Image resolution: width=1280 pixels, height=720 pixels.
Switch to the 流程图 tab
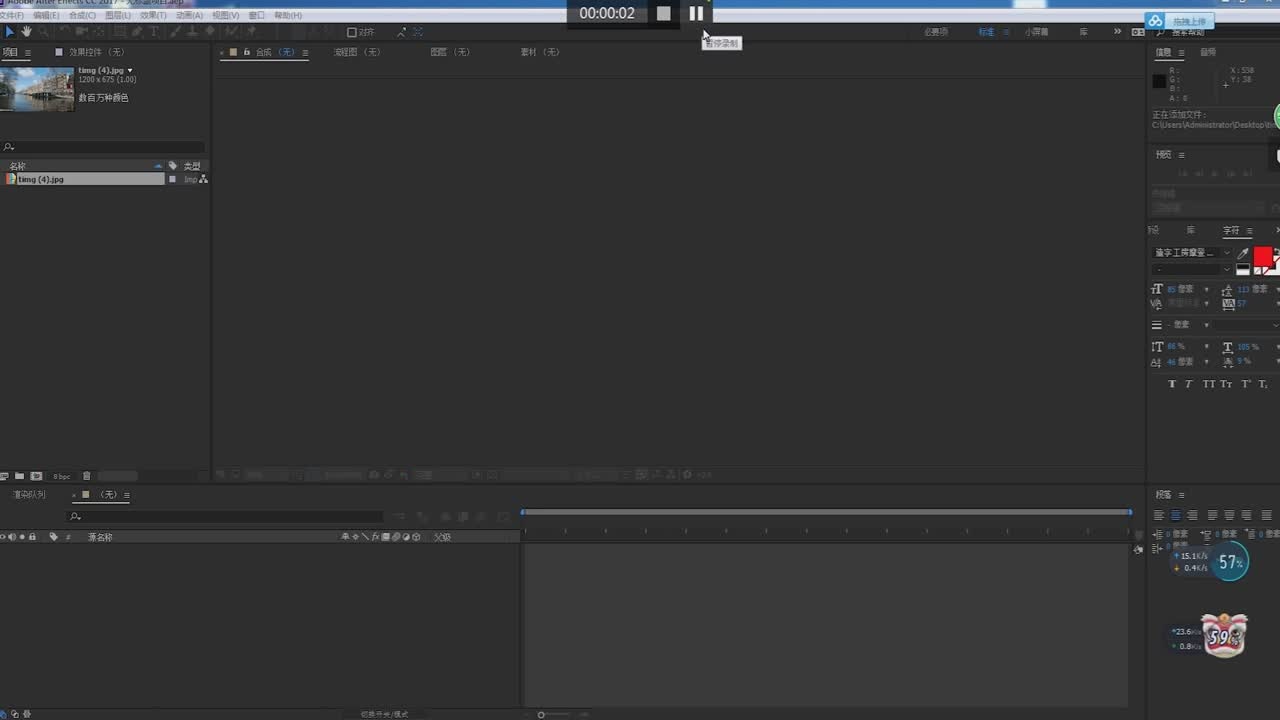click(x=357, y=52)
